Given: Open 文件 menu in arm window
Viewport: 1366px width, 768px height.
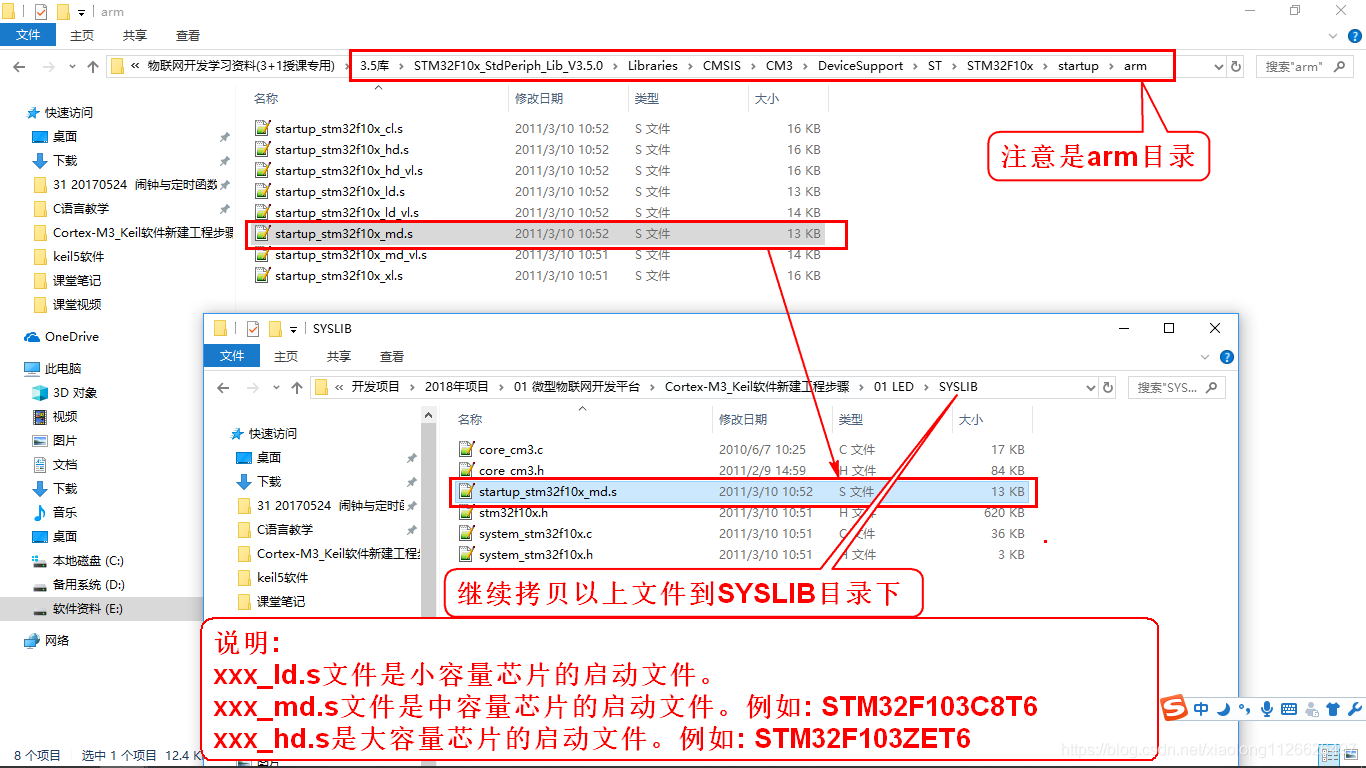Looking at the screenshot, I should tap(29, 35).
